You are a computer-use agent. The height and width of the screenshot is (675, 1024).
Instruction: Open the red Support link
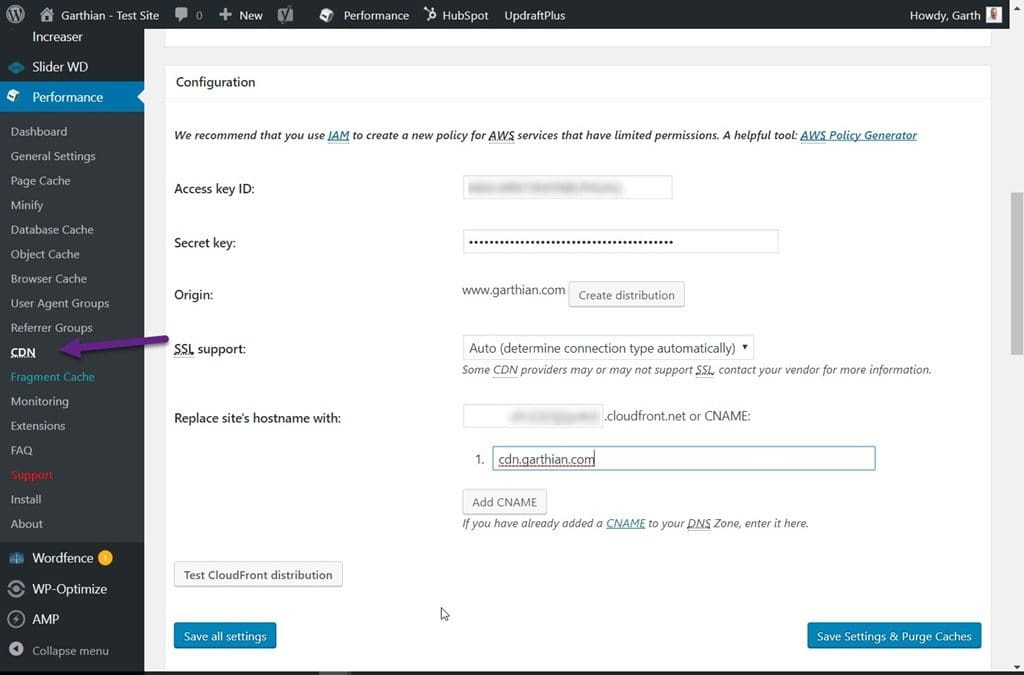[32, 475]
